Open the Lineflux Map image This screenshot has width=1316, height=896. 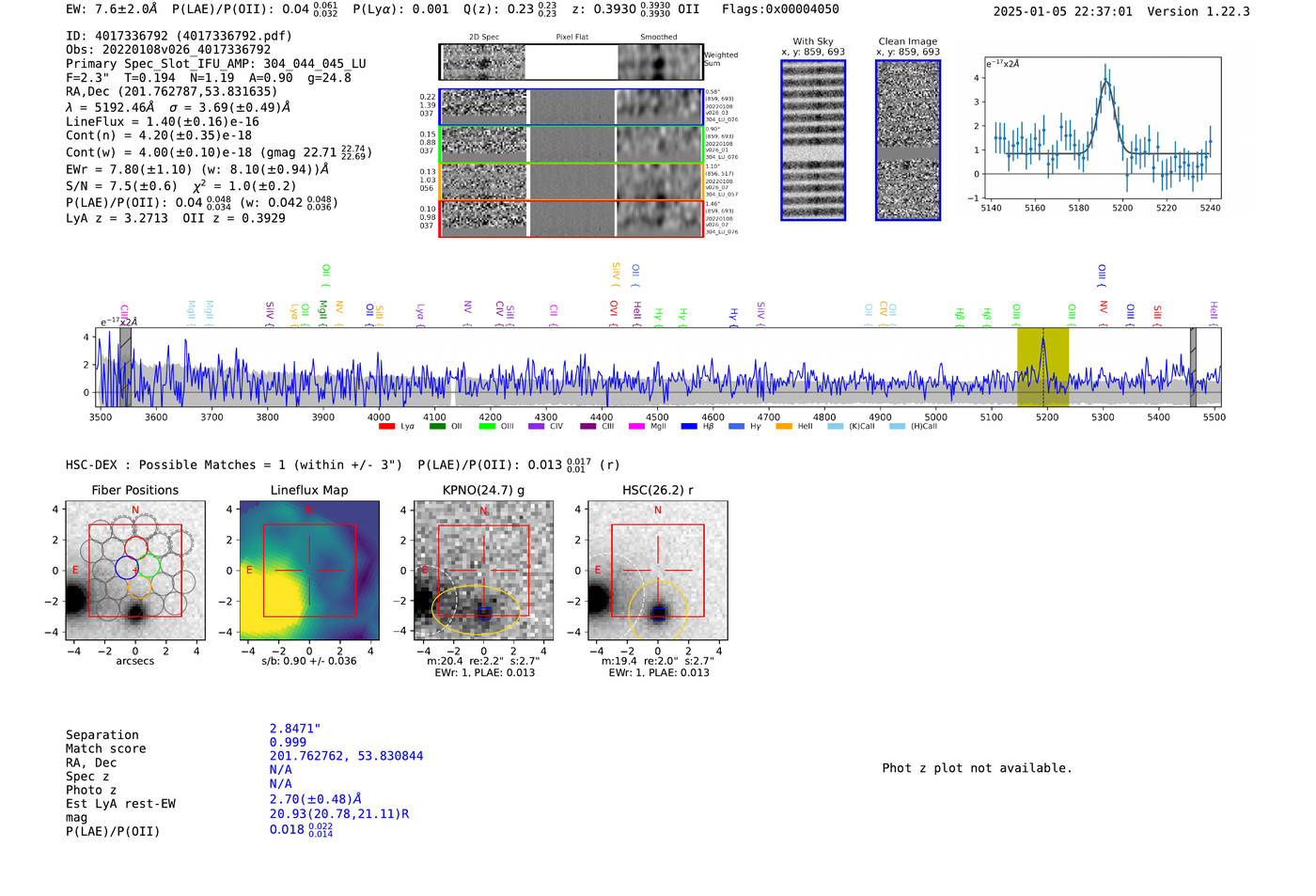(309, 571)
